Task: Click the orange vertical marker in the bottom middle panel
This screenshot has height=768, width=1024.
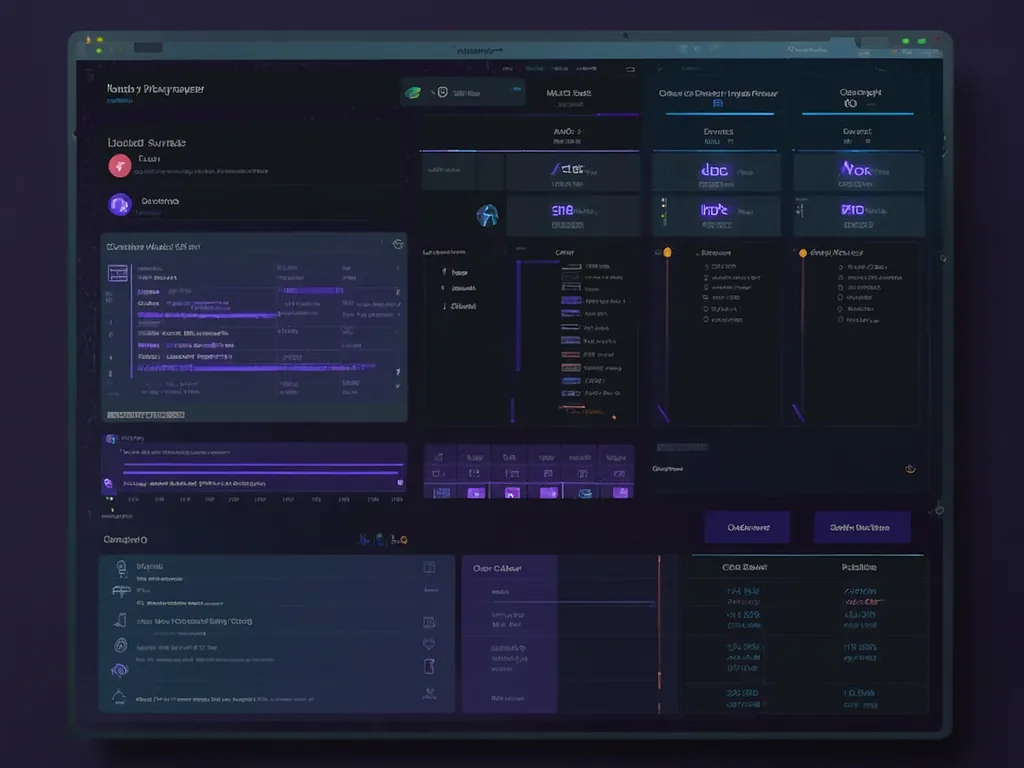Action: pyautogui.click(x=659, y=633)
